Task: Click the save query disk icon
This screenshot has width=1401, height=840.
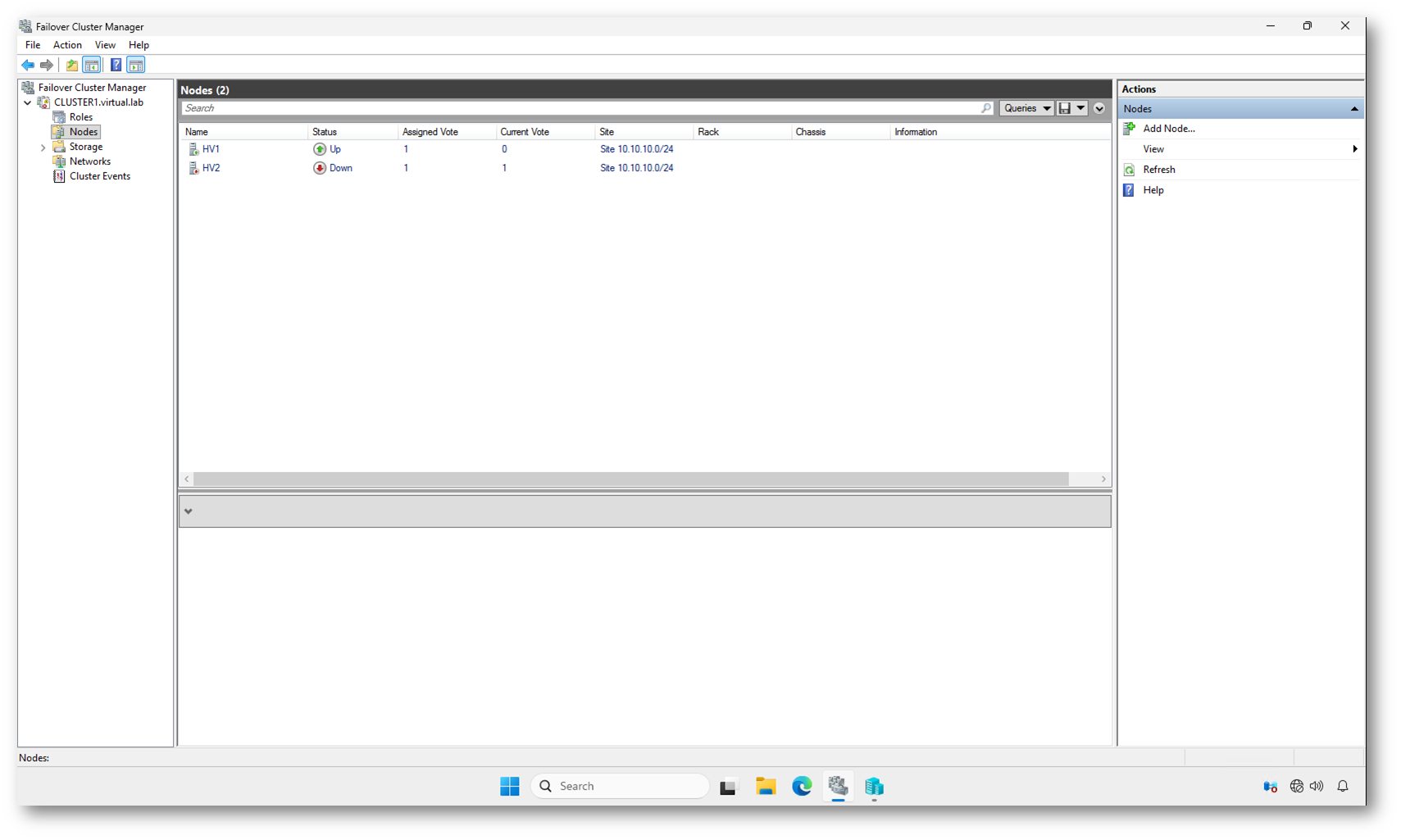Action: [x=1064, y=108]
